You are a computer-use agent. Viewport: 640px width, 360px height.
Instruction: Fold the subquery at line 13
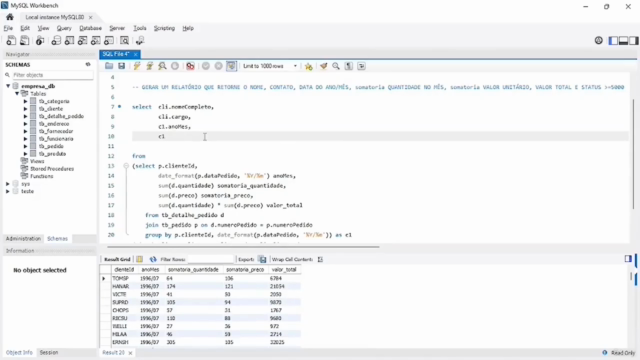point(126,166)
